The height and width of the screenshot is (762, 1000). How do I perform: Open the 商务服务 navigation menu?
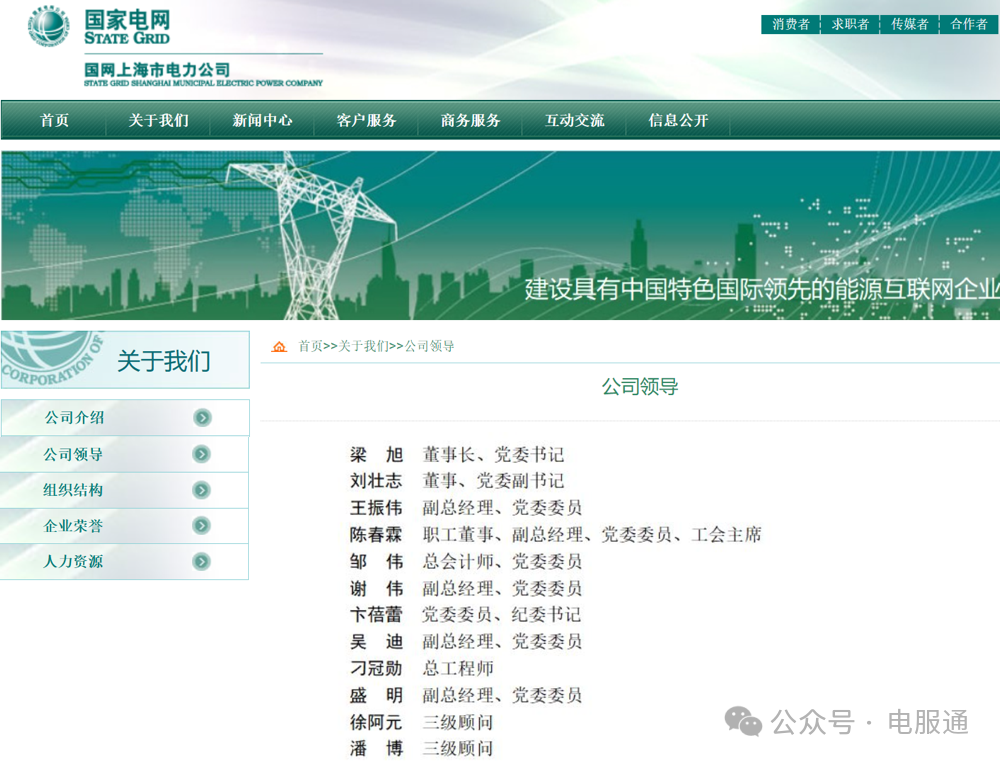coord(470,120)
